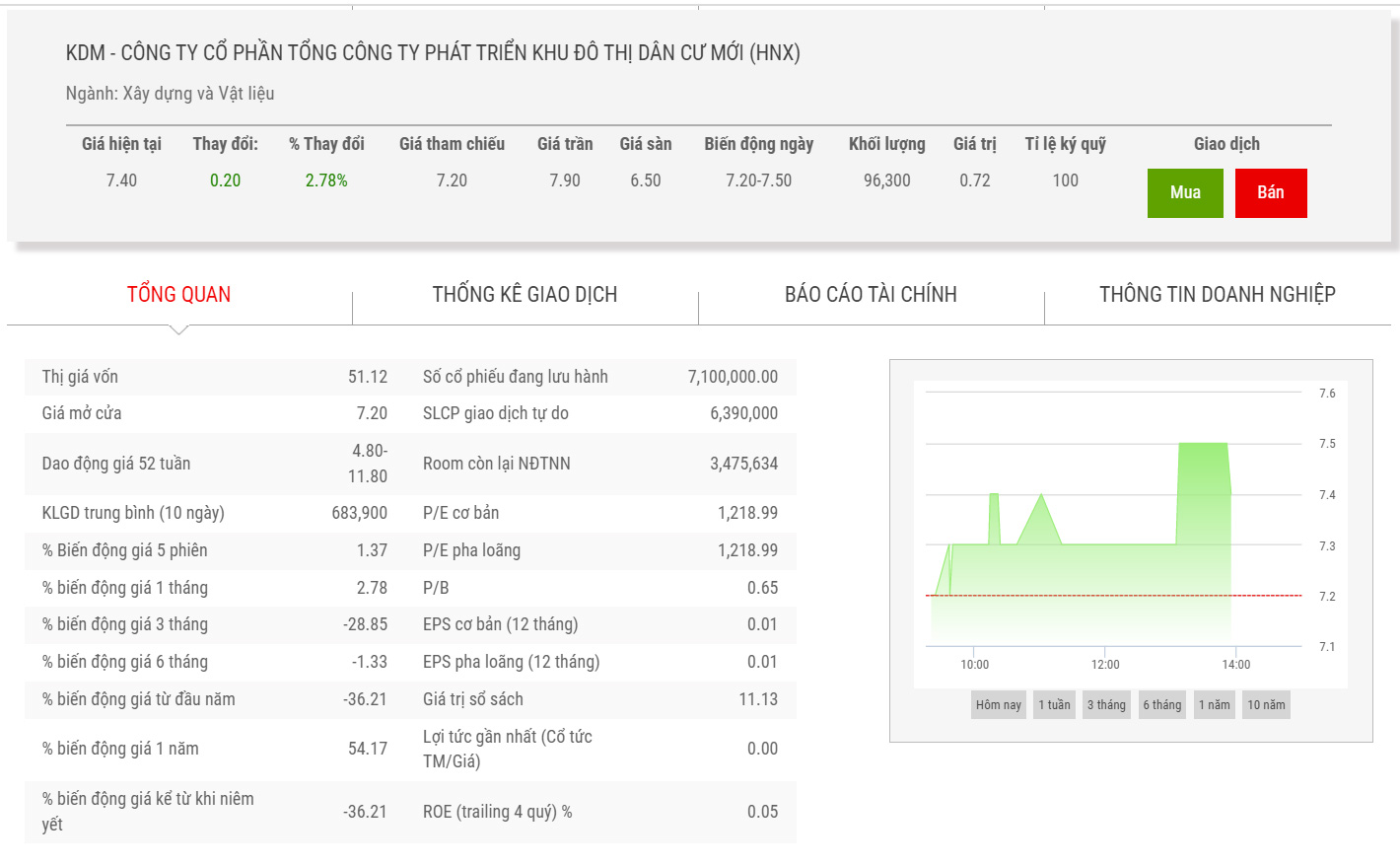This screenshot has height=865, width=1400.
Task: Switch to Thống kê giao dịch tab
Action: [525, 294]
